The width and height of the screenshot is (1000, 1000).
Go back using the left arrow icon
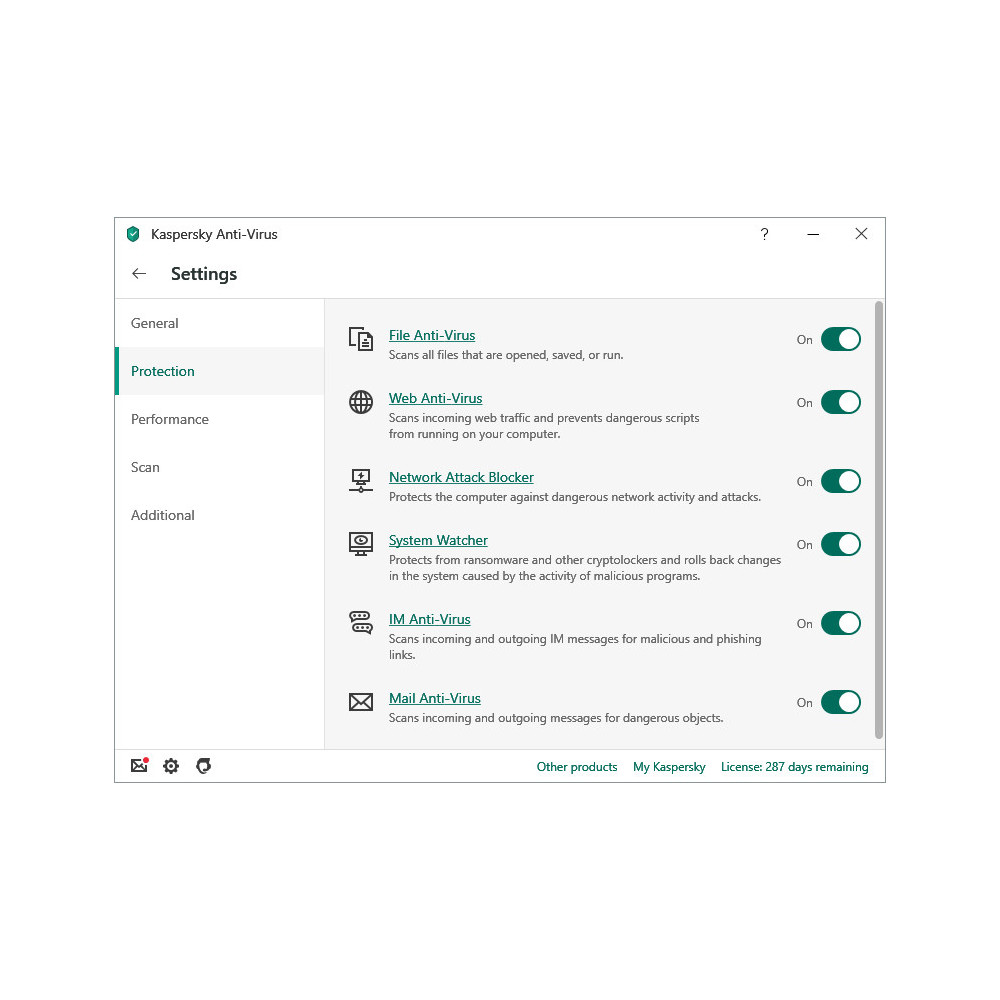tap(139, 274)
